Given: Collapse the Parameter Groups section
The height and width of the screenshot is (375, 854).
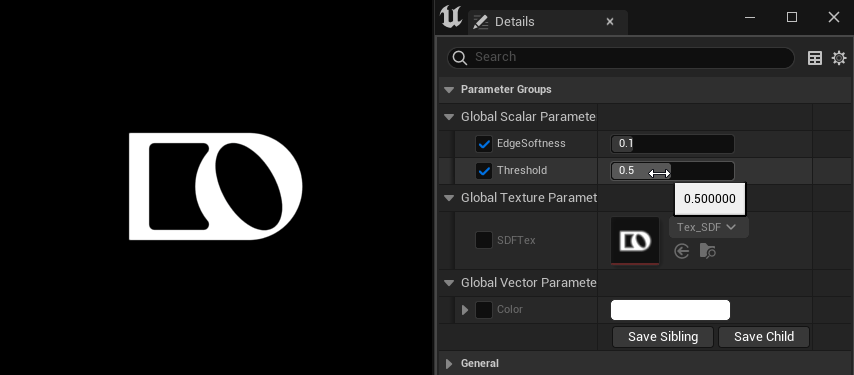Looking at the screenshot, I should coord(449,90).
